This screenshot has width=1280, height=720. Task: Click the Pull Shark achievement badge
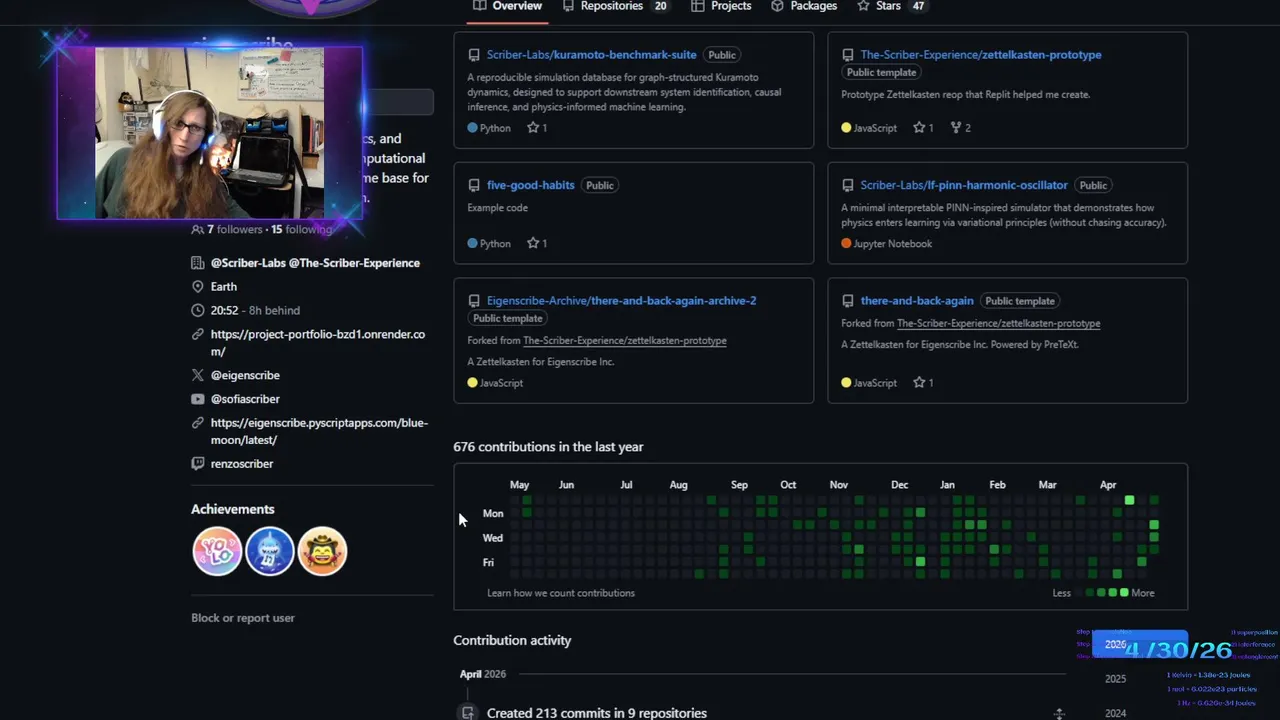tap(270, 551)
